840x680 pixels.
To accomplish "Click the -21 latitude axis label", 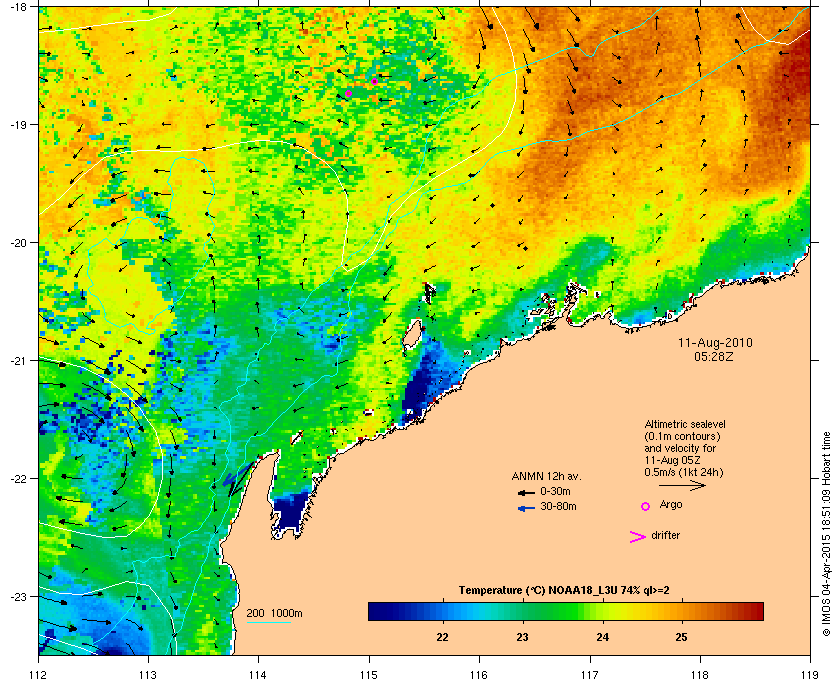I will point(19,361).
